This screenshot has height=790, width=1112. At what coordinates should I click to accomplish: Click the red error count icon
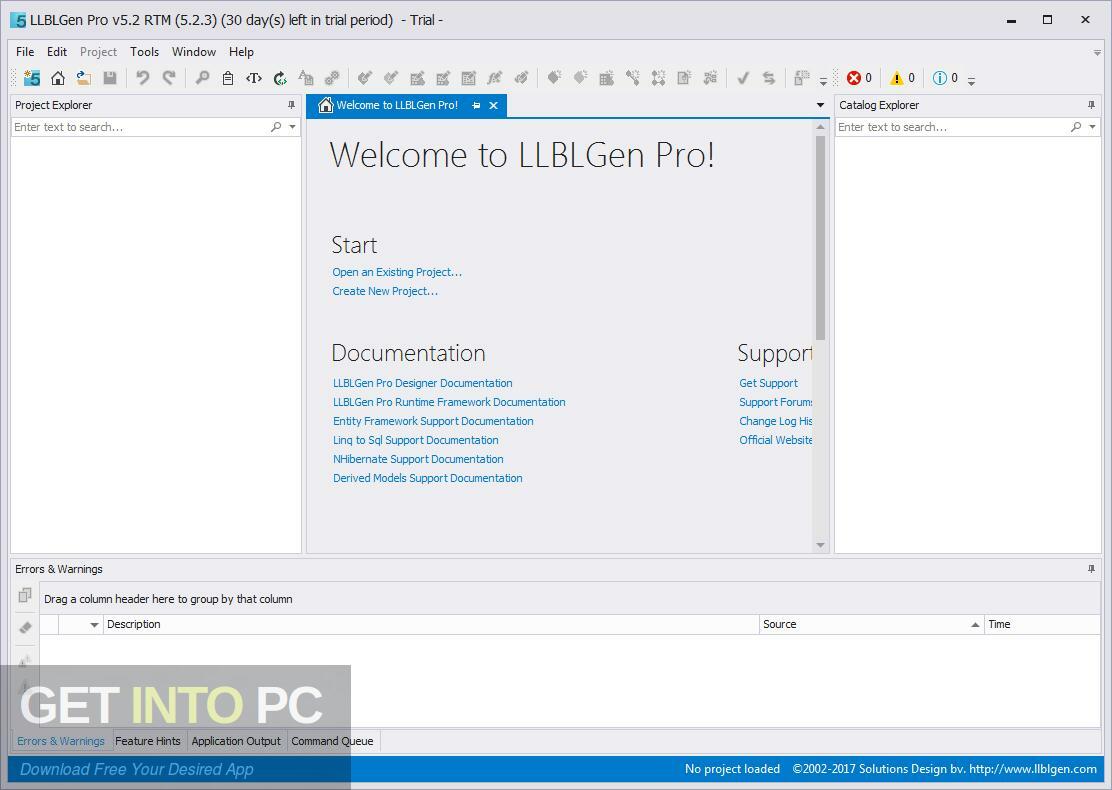pos(854,78)
